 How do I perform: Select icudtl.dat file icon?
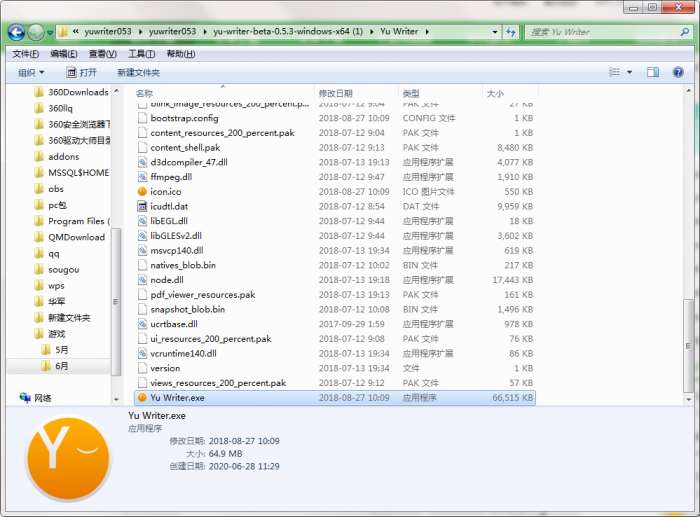point(142,206)
